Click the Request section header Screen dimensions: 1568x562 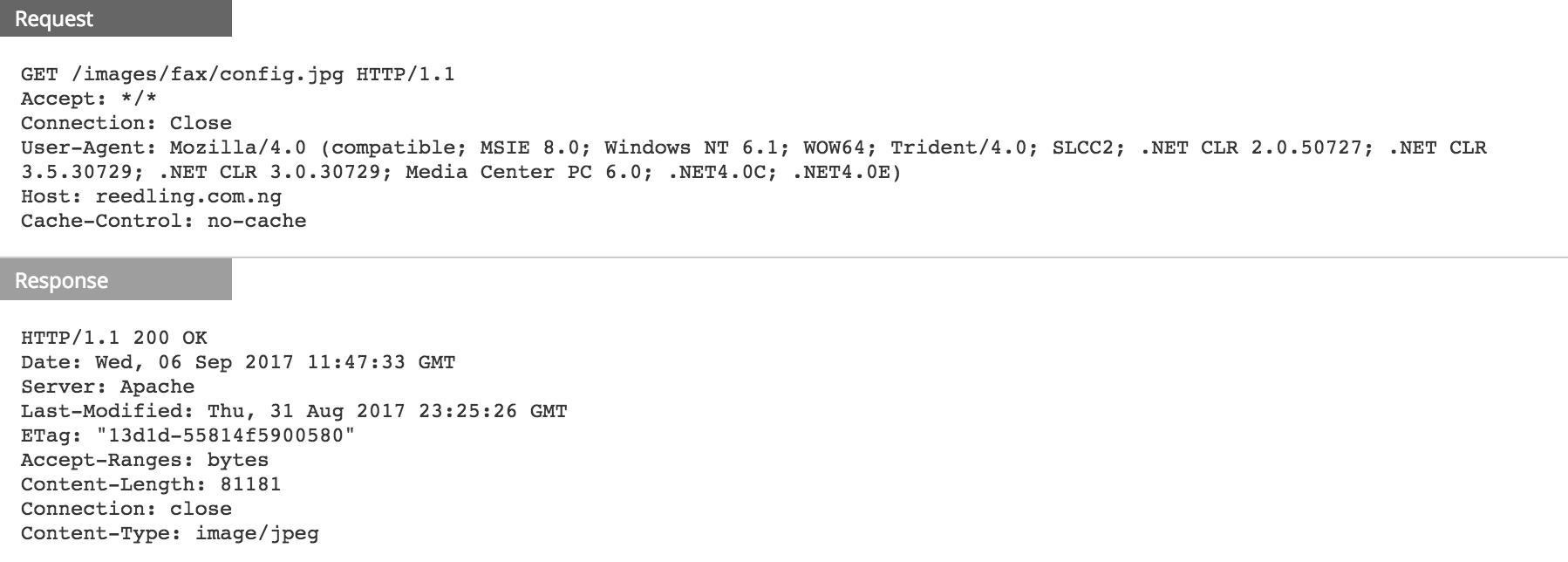[54, 19]
